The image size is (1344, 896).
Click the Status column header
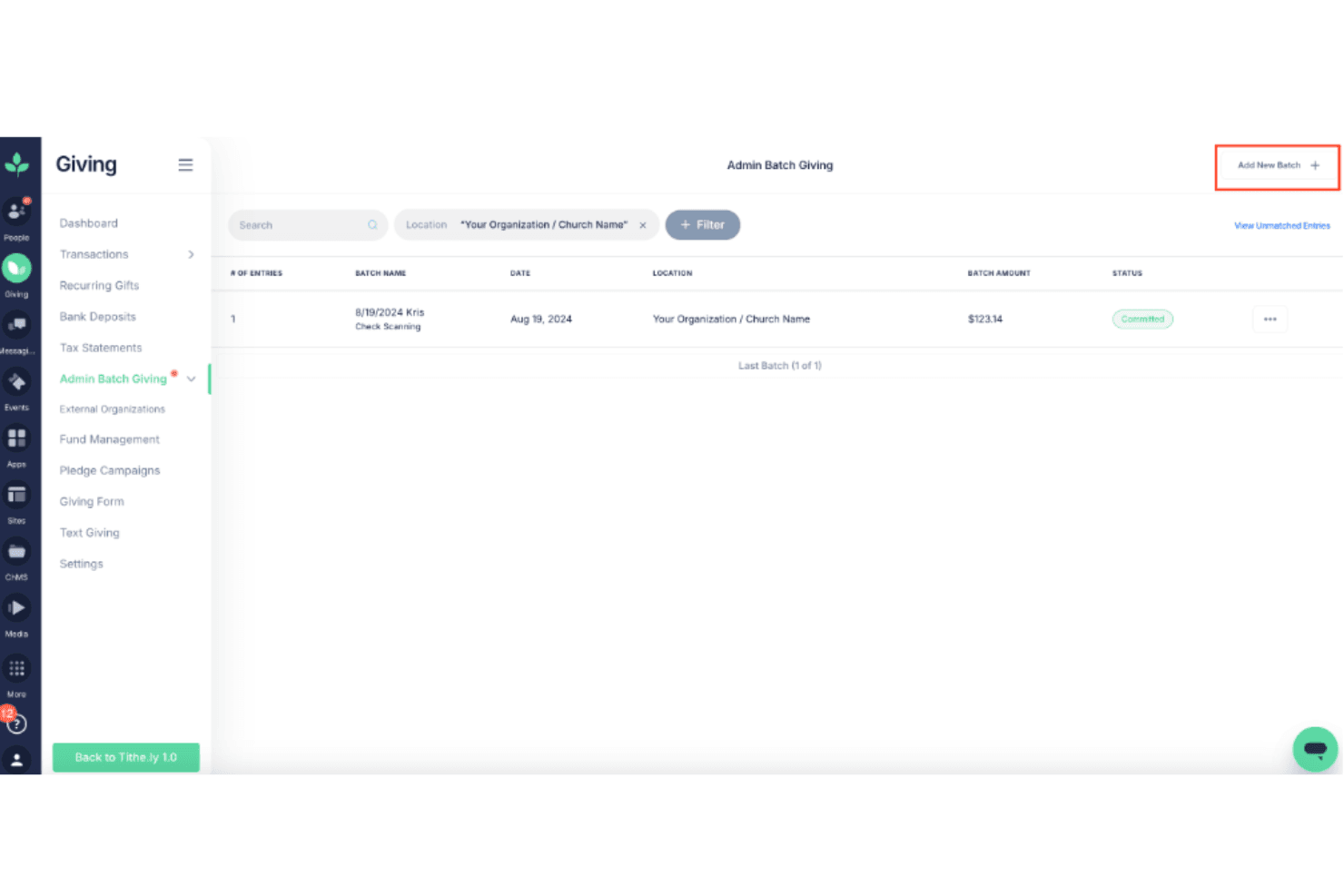(1127, 273)
